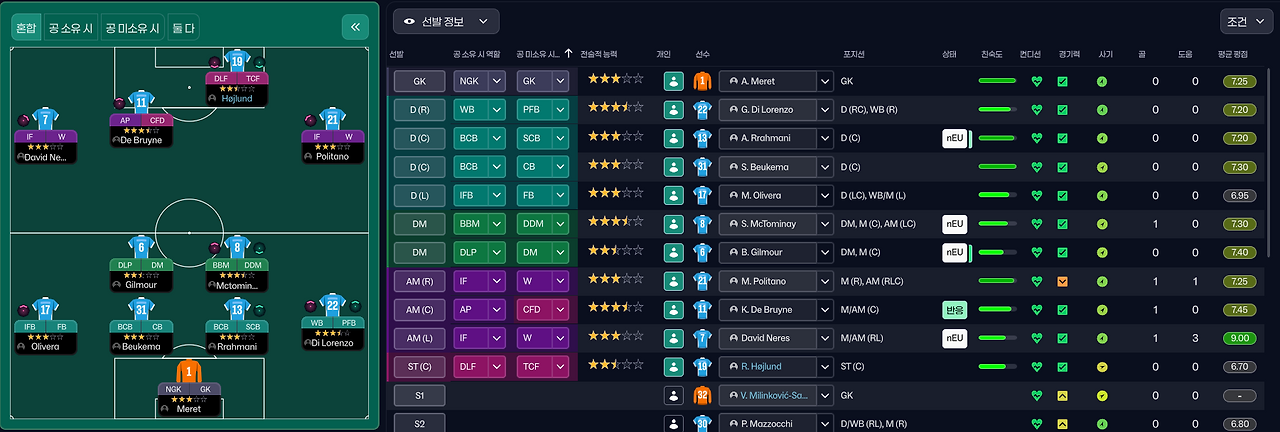Open the 조건 filter dropdown

(1246, 21)
